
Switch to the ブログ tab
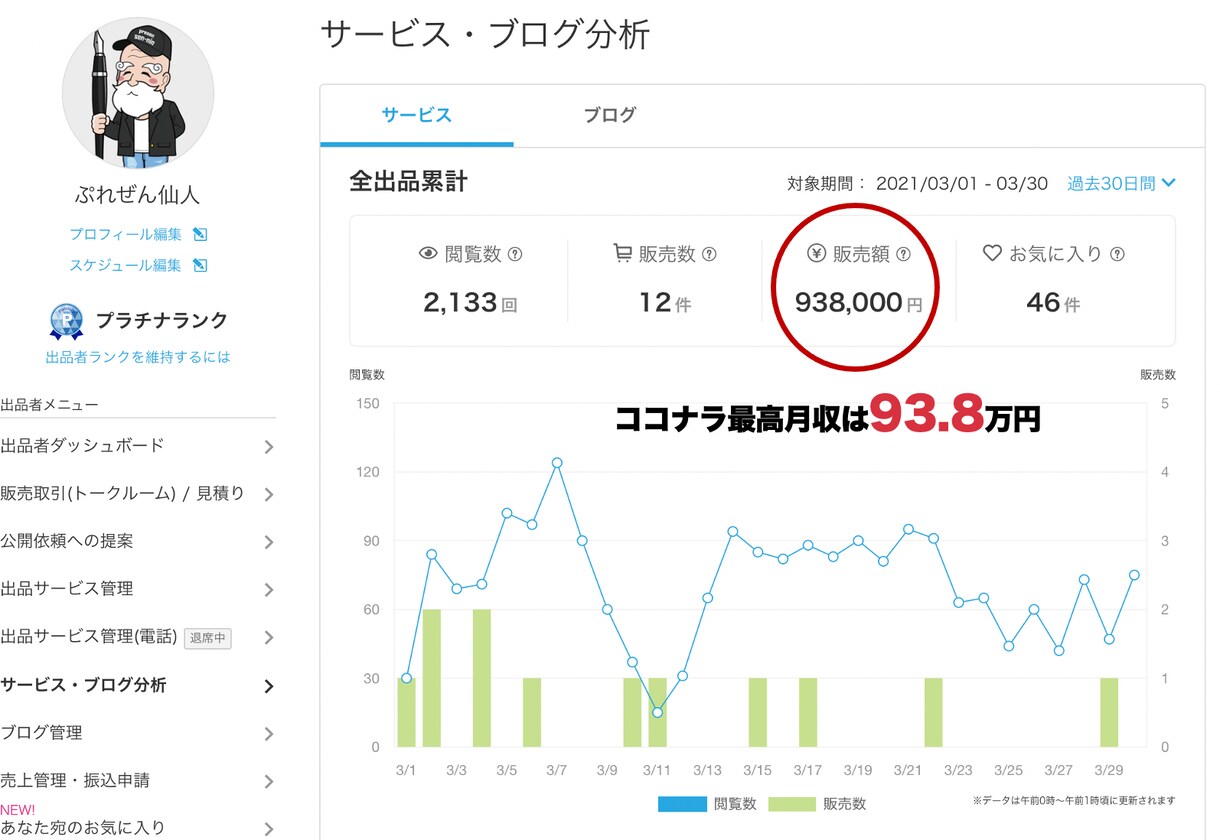pos(610,115)
